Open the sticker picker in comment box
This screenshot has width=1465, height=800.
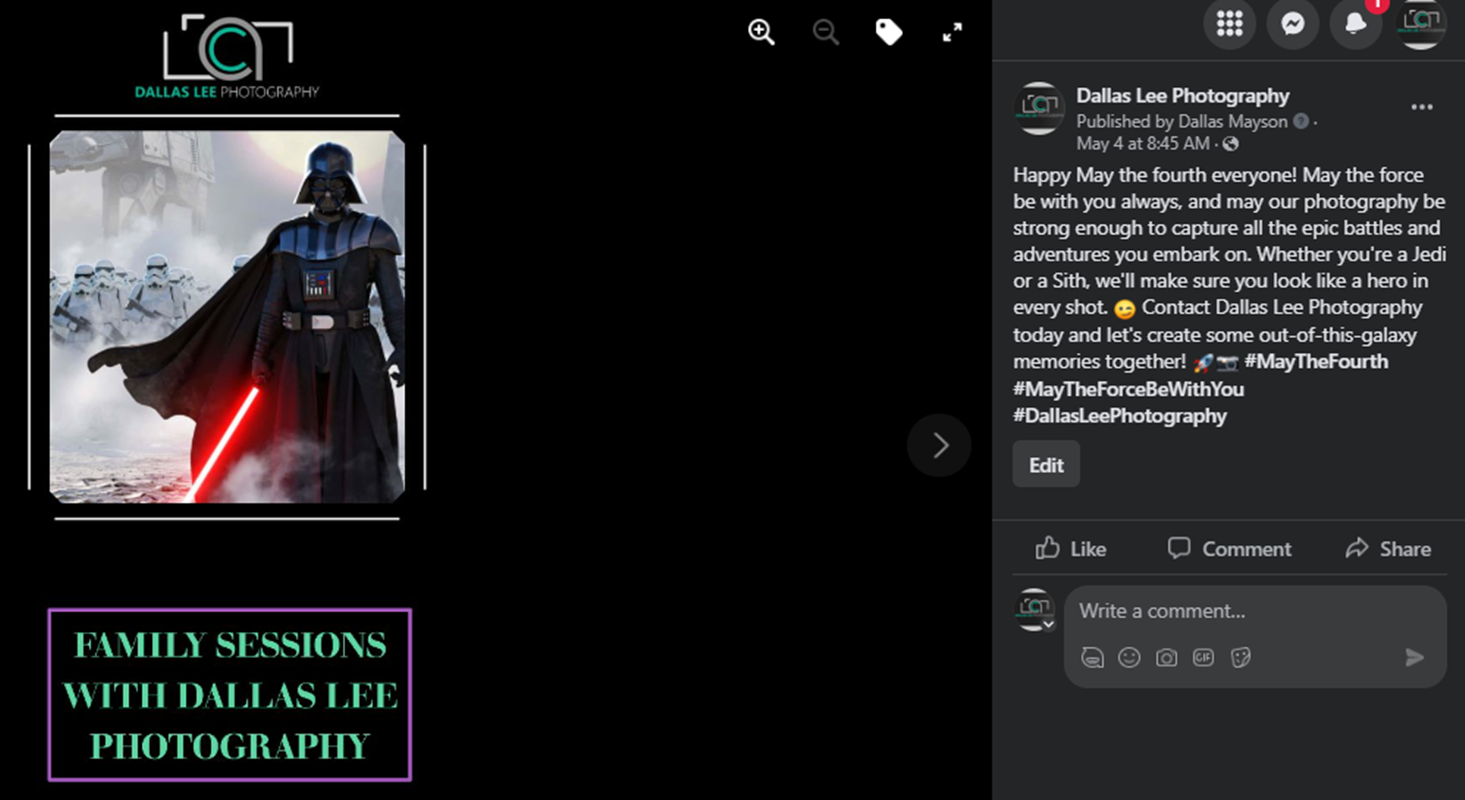[x=1241, y=657]
